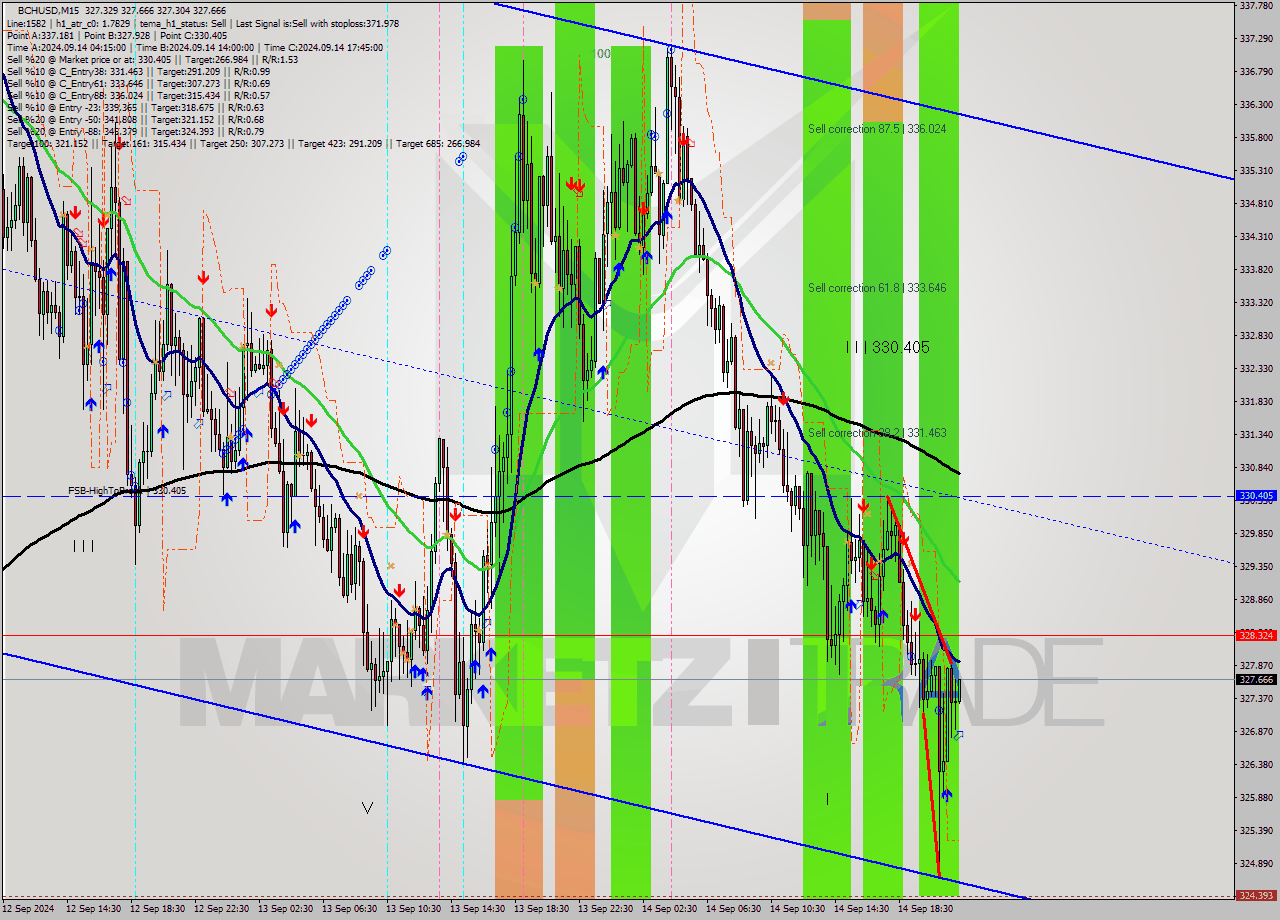Click the 'I I I 330.405' chart label
The width and height of the screenshot is (1280, 920).
point(887,347)
